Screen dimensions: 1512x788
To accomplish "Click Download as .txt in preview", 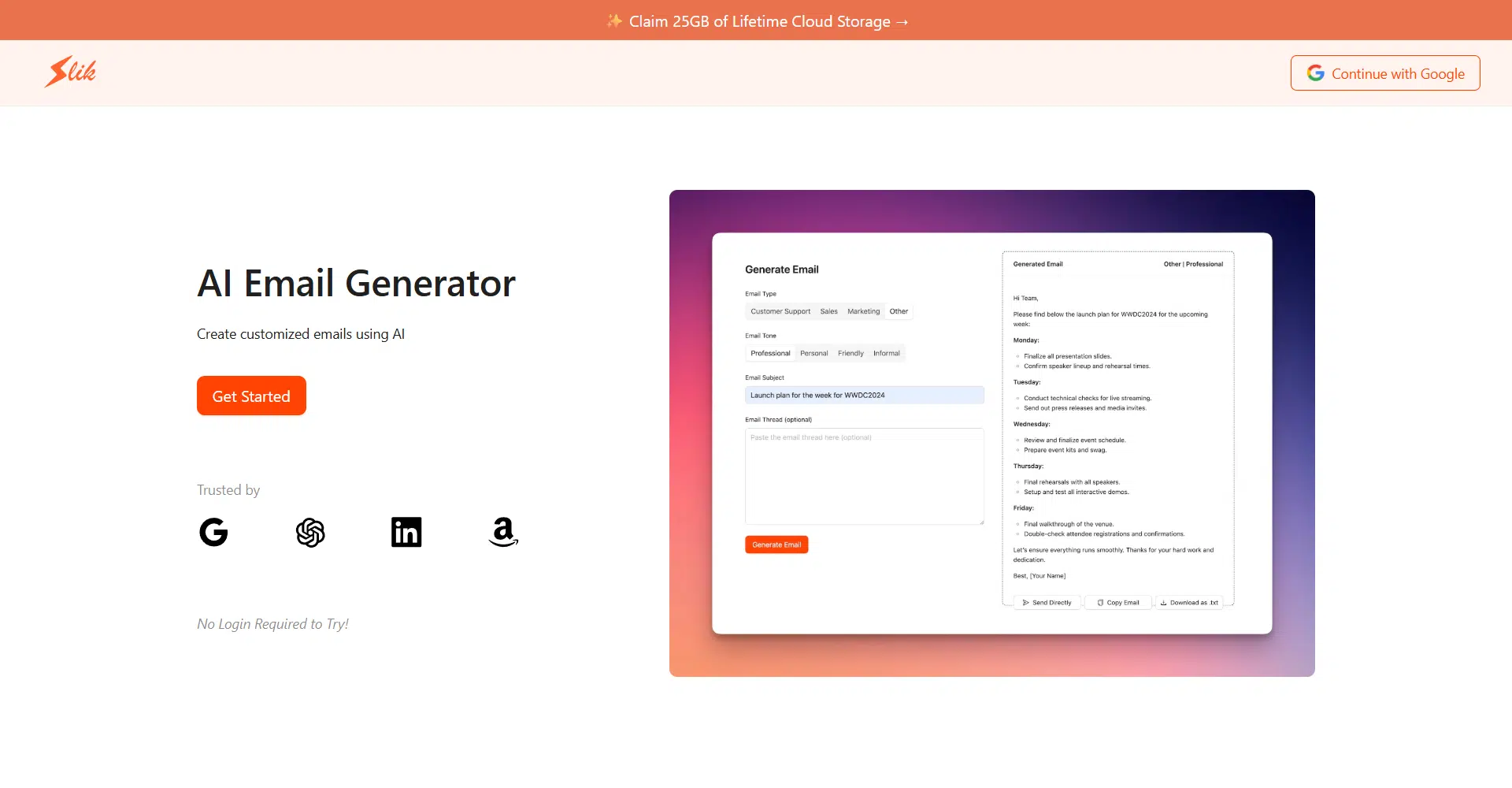I will (x=1189, y=603).
